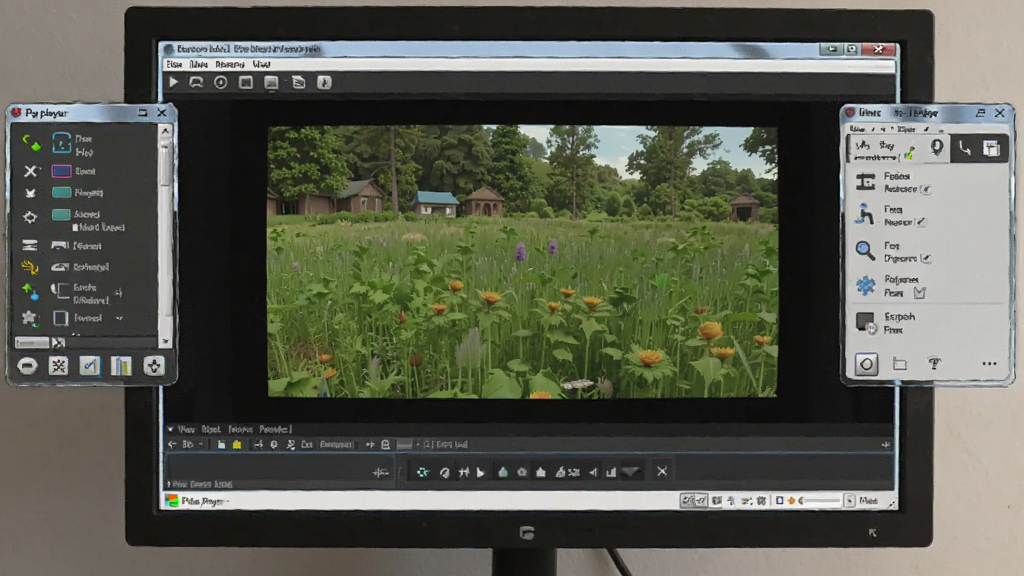Expand the dropdown arrow on last Py player row
The image size is (1024, 576).
coord(119,319)
